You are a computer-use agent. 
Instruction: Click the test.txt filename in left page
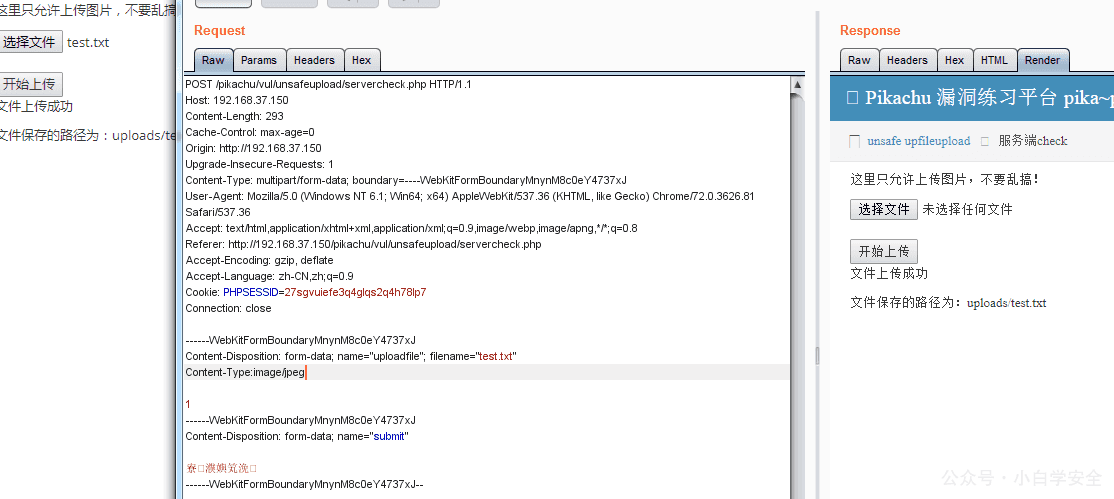coord(88,43)
